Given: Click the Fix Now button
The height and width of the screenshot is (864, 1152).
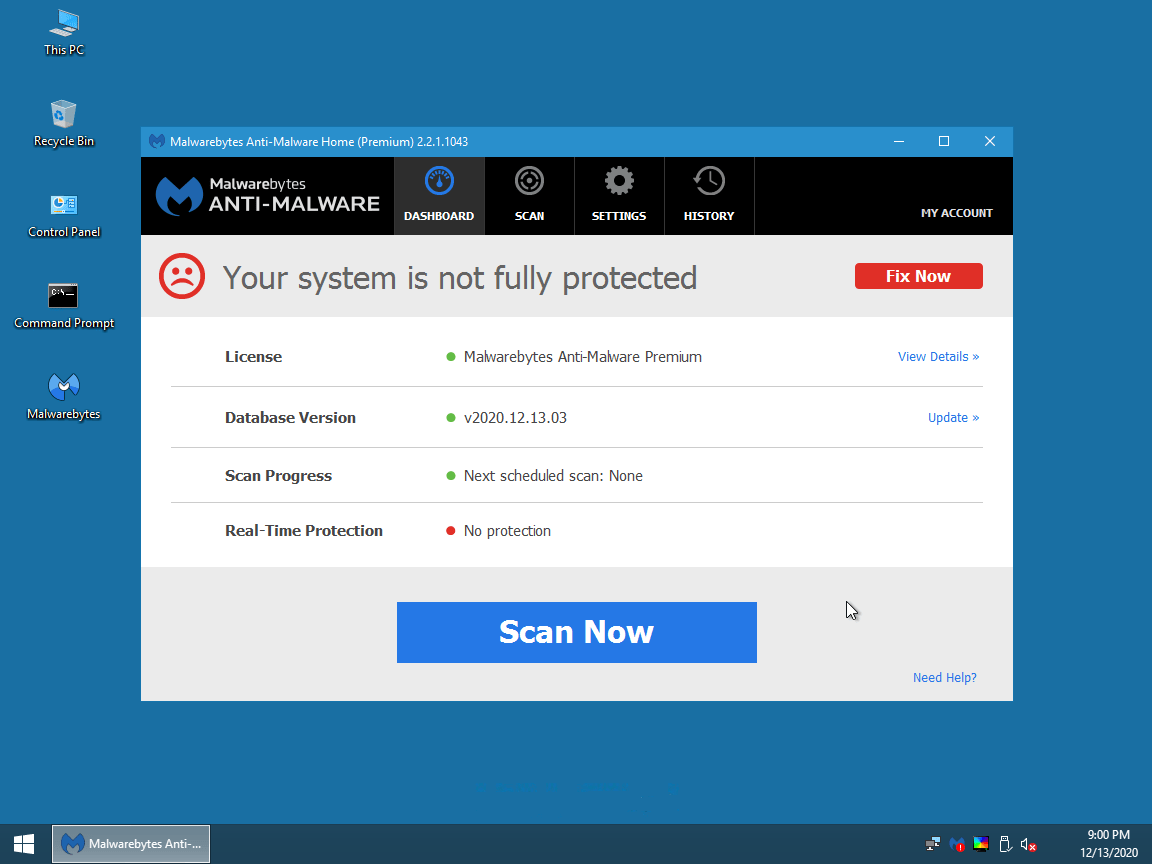Looking at the screenshot, I should pos(918,276).
